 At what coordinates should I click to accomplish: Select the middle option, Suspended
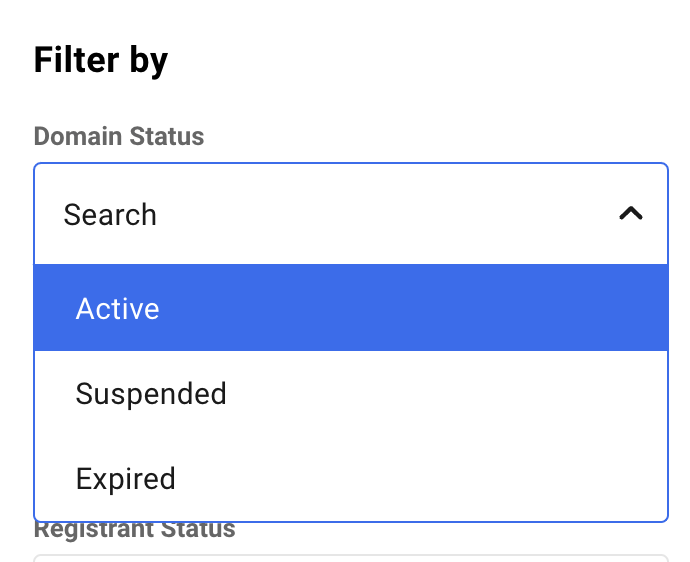pyautogui.click(x=351, y=393)
